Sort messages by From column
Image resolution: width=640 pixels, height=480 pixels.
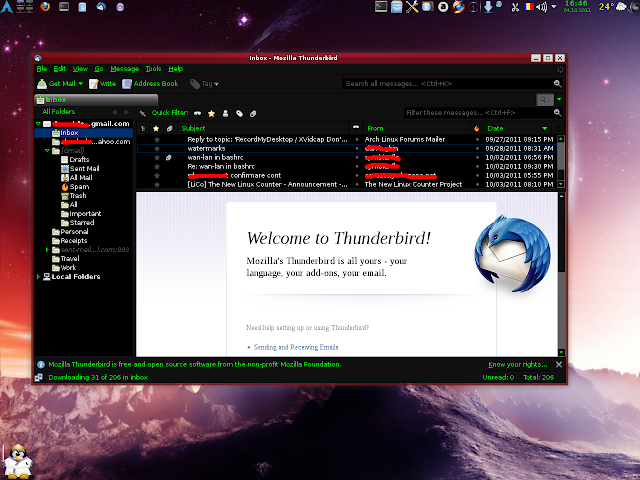coord(416,129)
